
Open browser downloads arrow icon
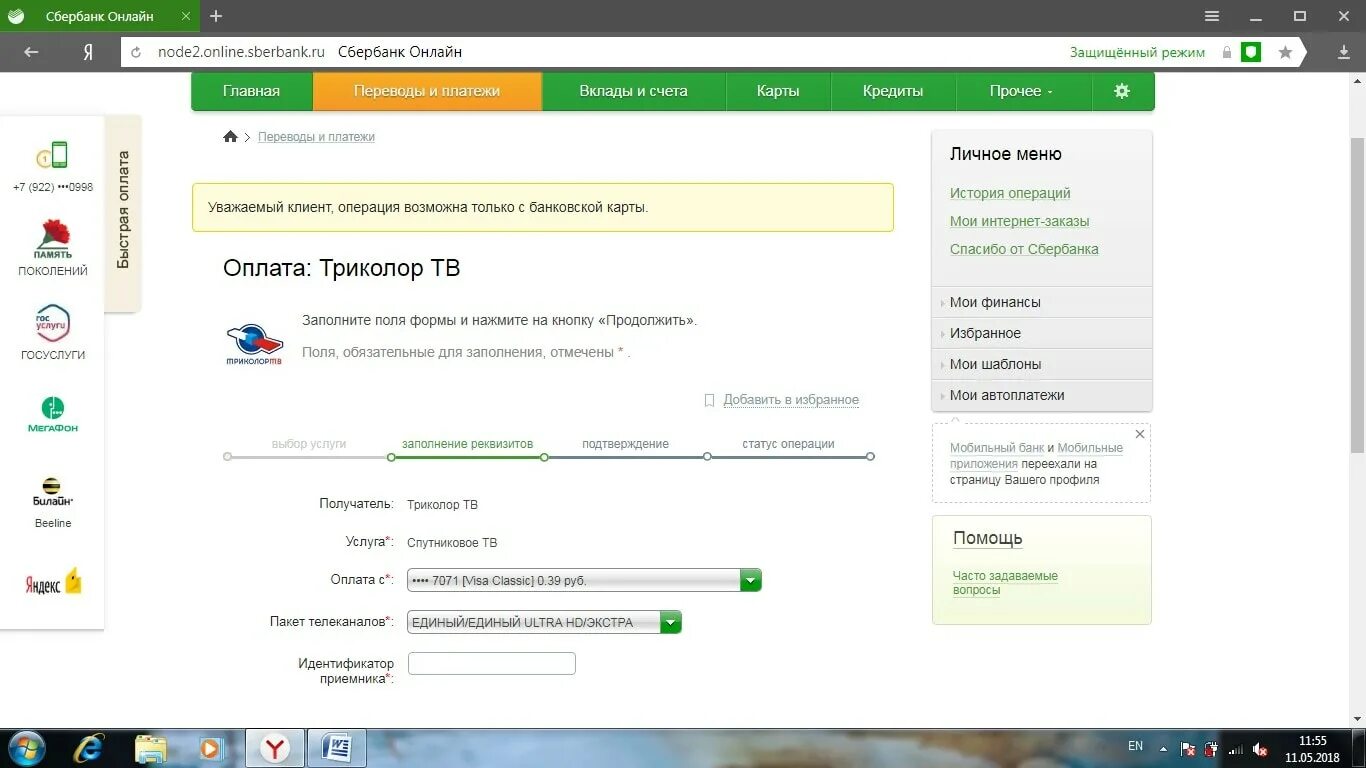[x=1344, y=52]
